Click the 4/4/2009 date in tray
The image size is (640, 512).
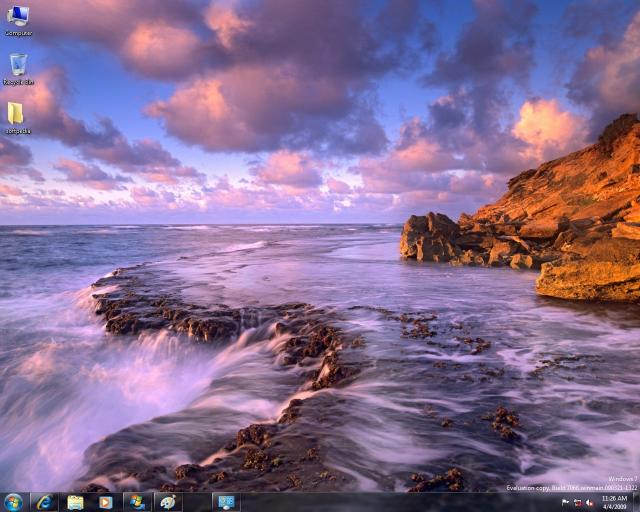click(615, 506)
